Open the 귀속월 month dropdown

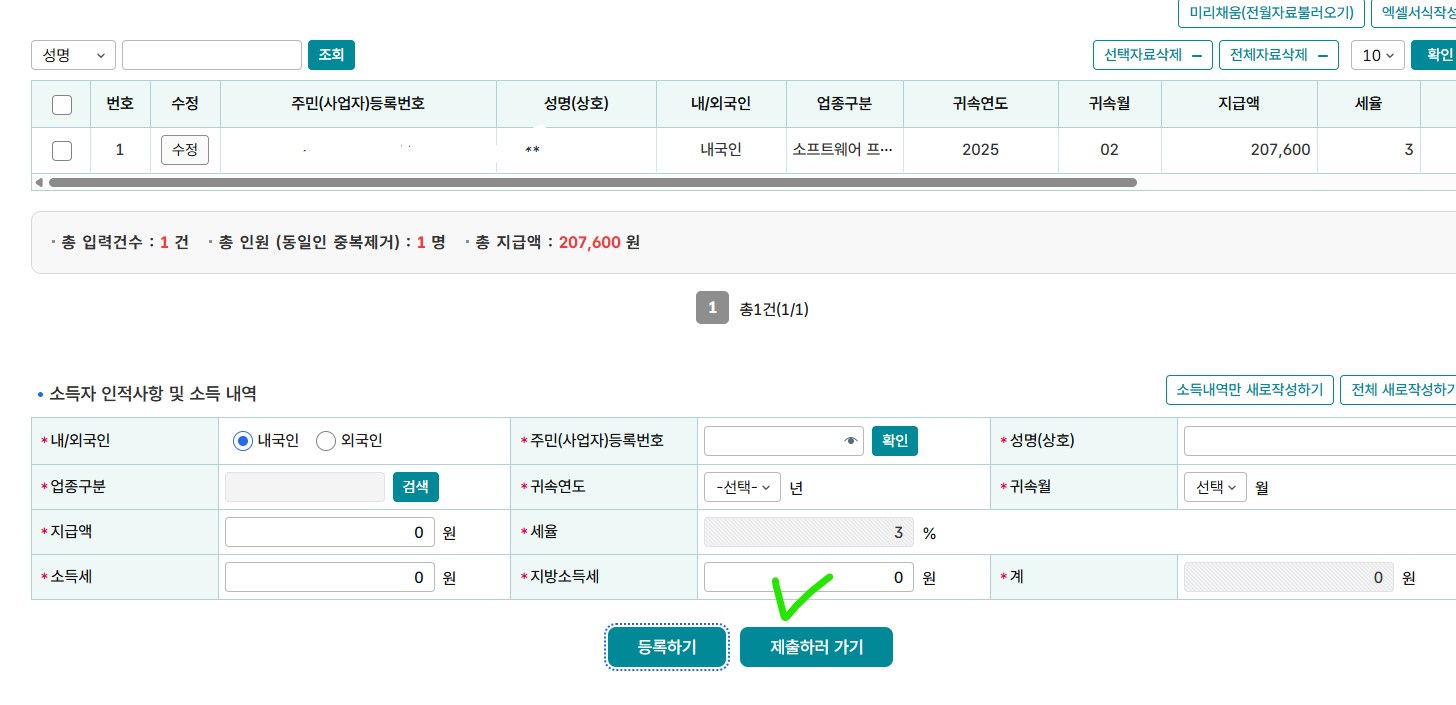[x=1215, y=487]
